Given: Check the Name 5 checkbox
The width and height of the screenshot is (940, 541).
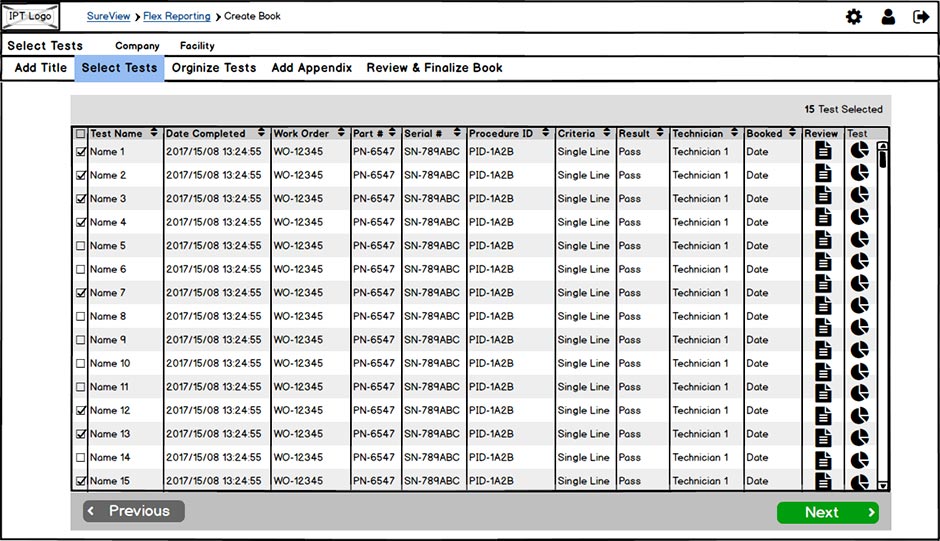Looking at the screenshot, I should (81, 246).
